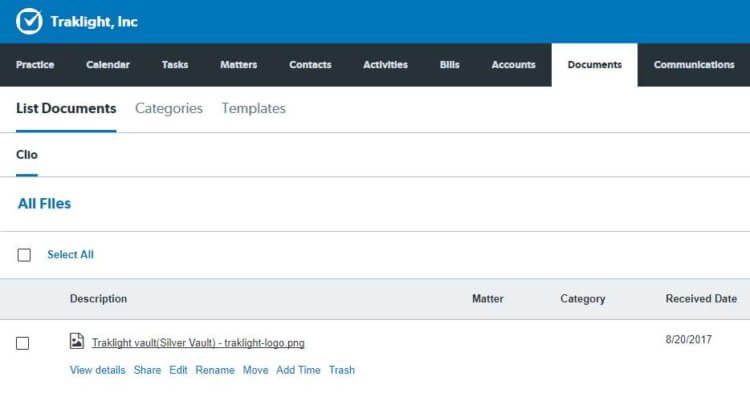Sort by the Category column header
Viewport: 750px width, 393px height.
(583, 299)
